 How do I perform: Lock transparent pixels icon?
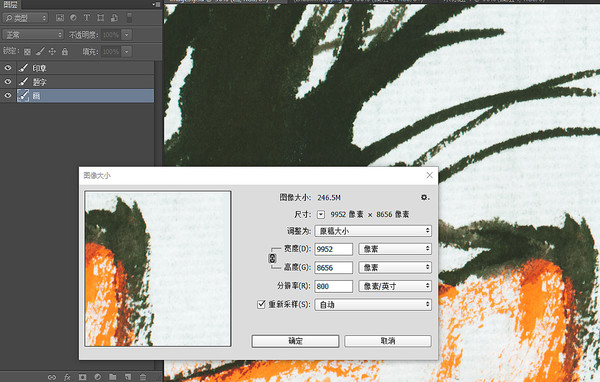27,51
